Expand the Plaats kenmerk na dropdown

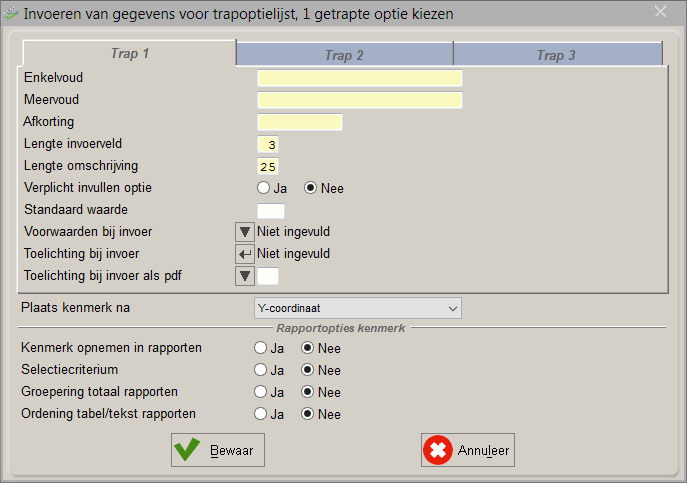(x=358, y=308)
